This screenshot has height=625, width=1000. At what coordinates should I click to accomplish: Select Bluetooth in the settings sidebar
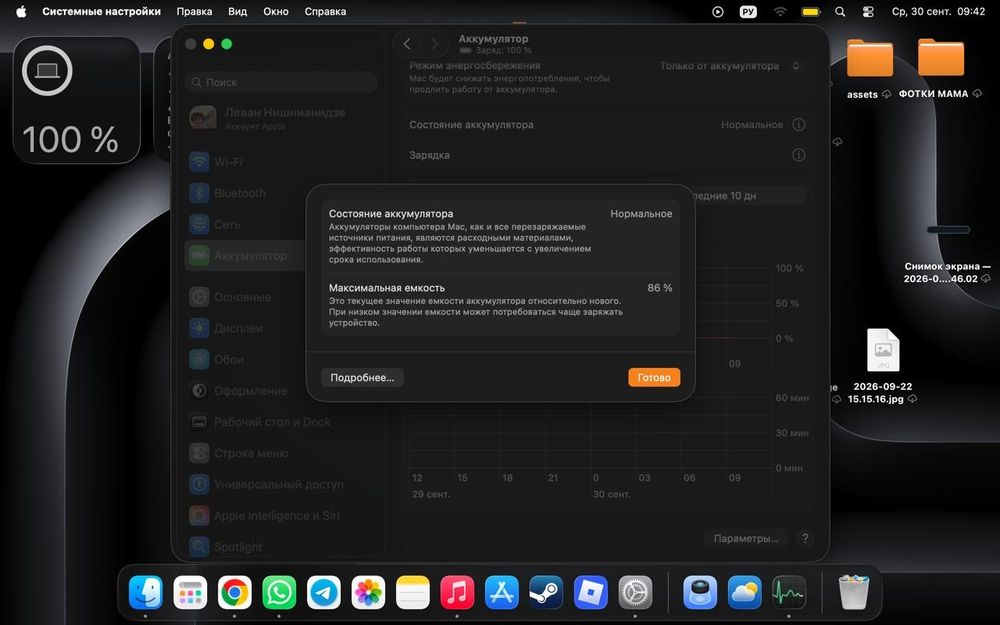tap(281, 193)
